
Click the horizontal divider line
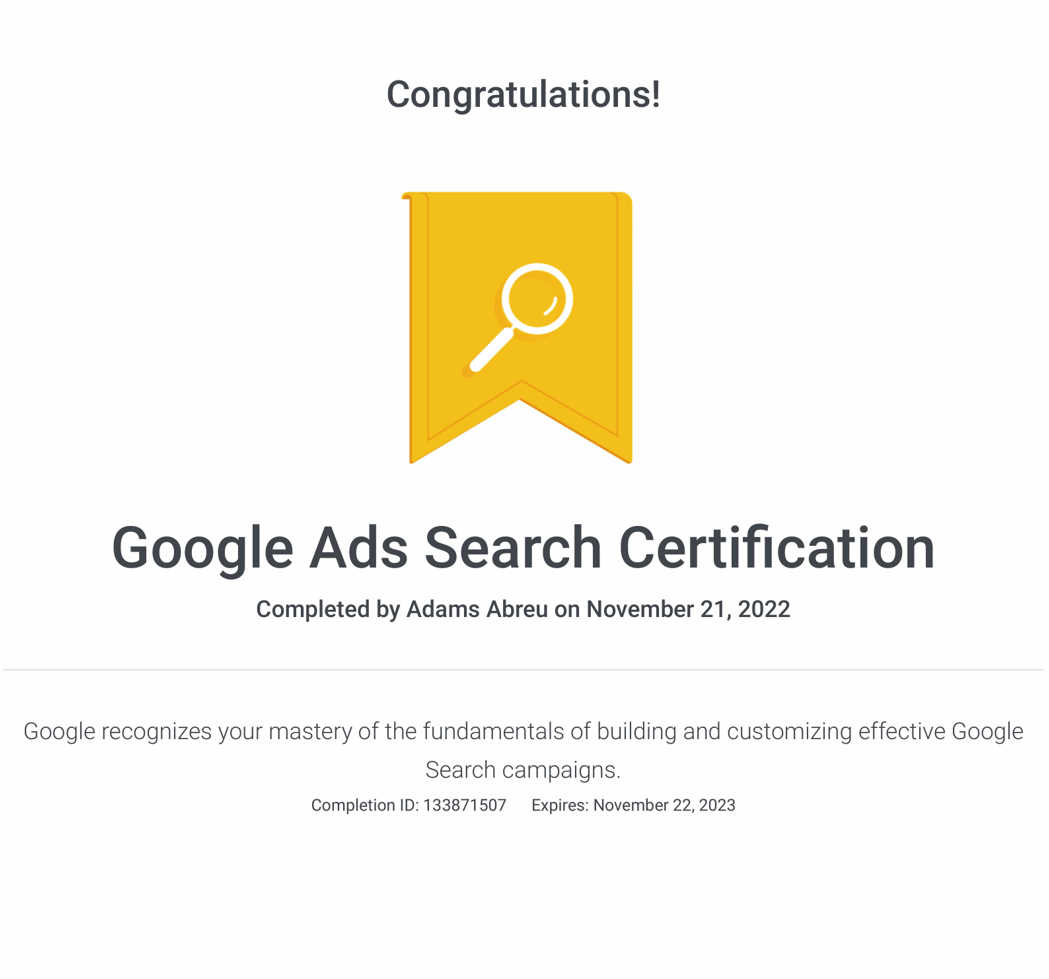(x=523, y=669)
